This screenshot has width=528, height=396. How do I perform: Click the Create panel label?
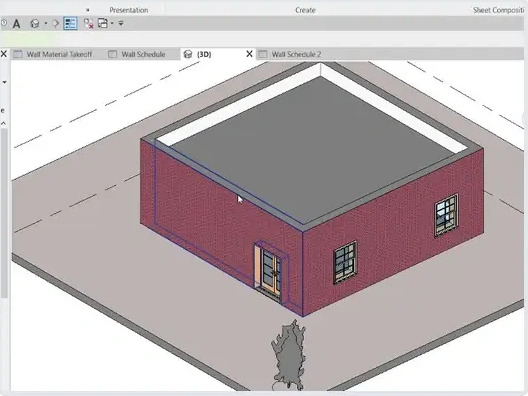[305, 10]
